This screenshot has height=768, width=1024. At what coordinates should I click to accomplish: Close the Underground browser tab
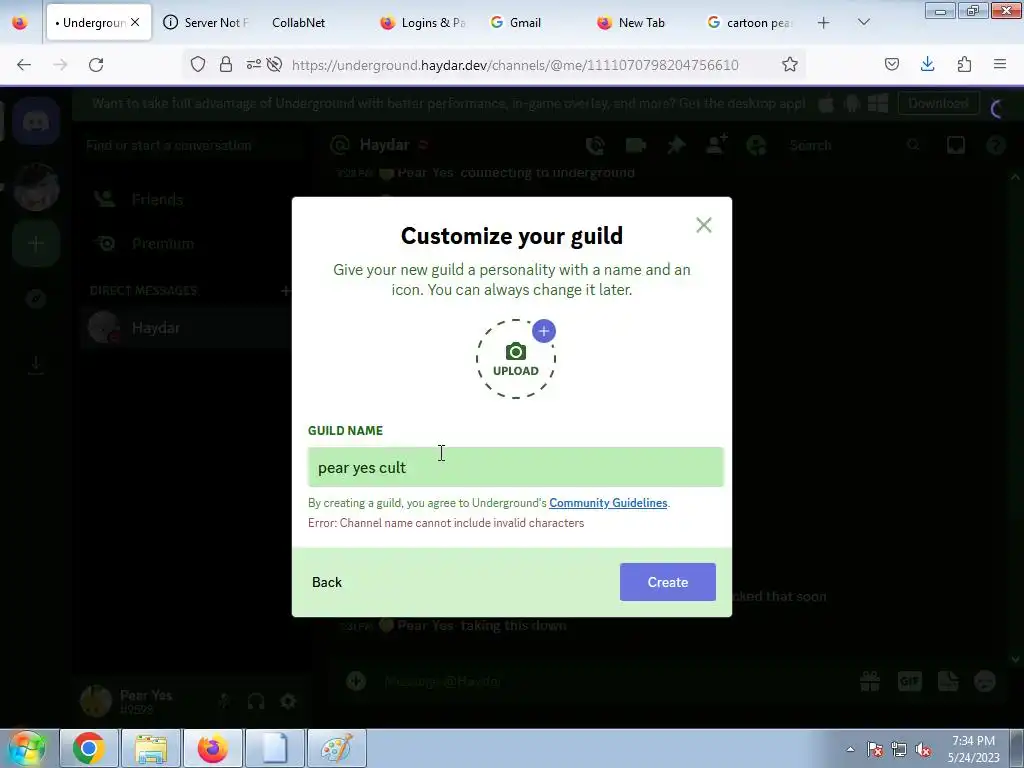click(x=135, y=22)
